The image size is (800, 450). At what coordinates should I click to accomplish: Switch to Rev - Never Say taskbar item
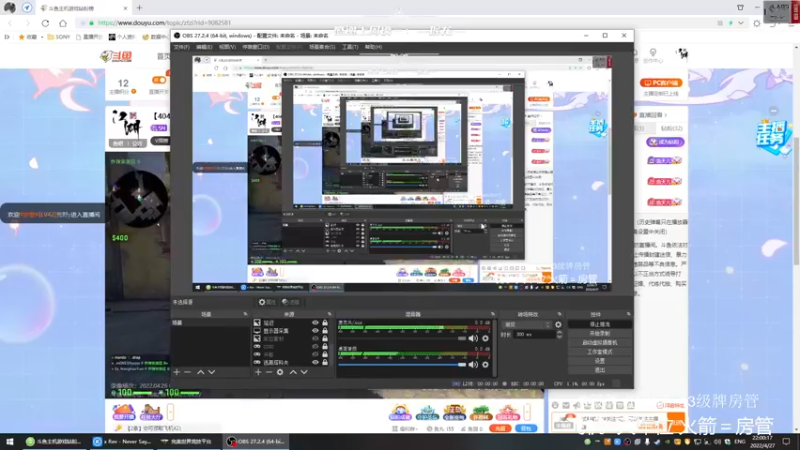(122, 441)
